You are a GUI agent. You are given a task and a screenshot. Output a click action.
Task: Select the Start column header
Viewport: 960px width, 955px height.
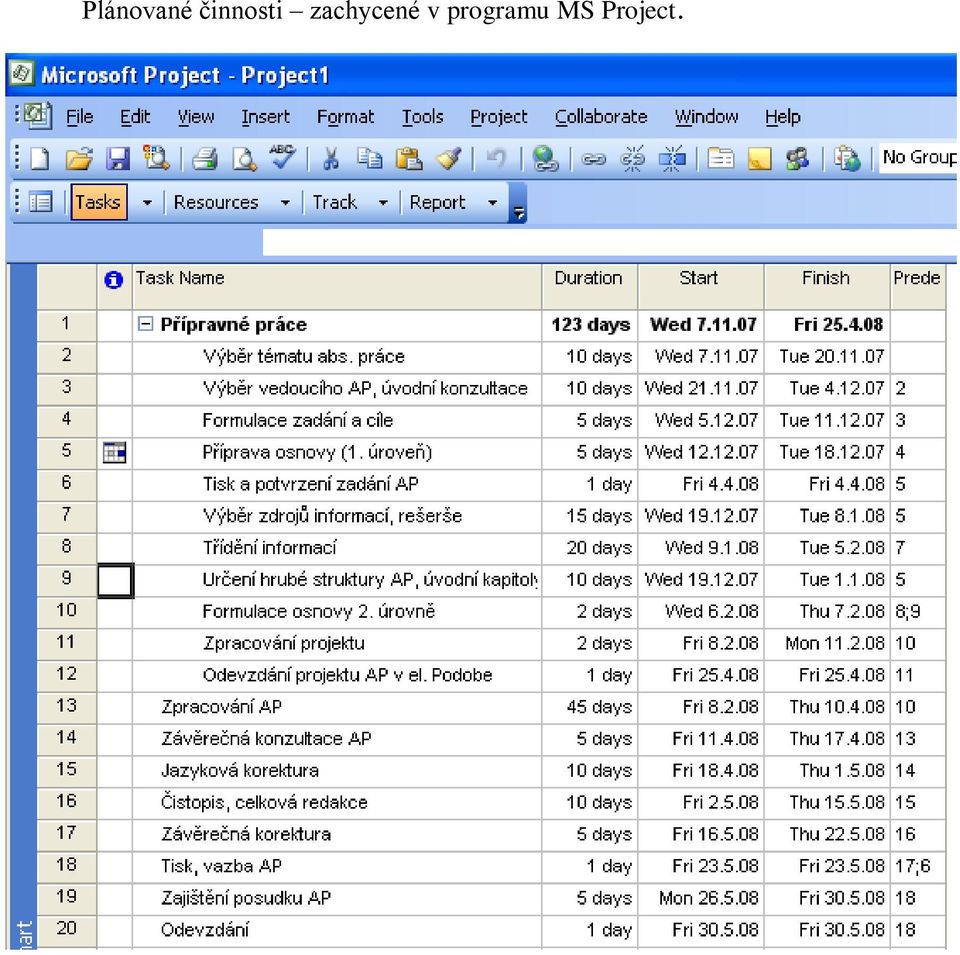701,286
